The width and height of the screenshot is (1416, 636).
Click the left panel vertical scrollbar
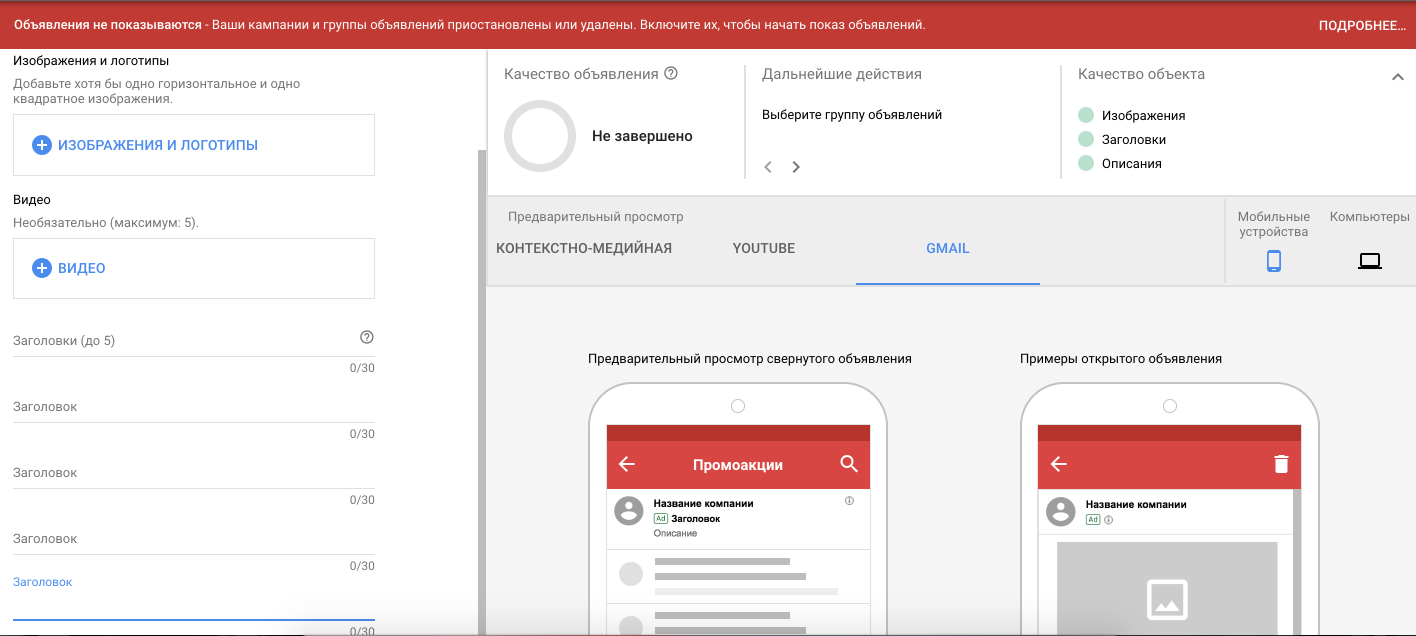coord(481,390)
